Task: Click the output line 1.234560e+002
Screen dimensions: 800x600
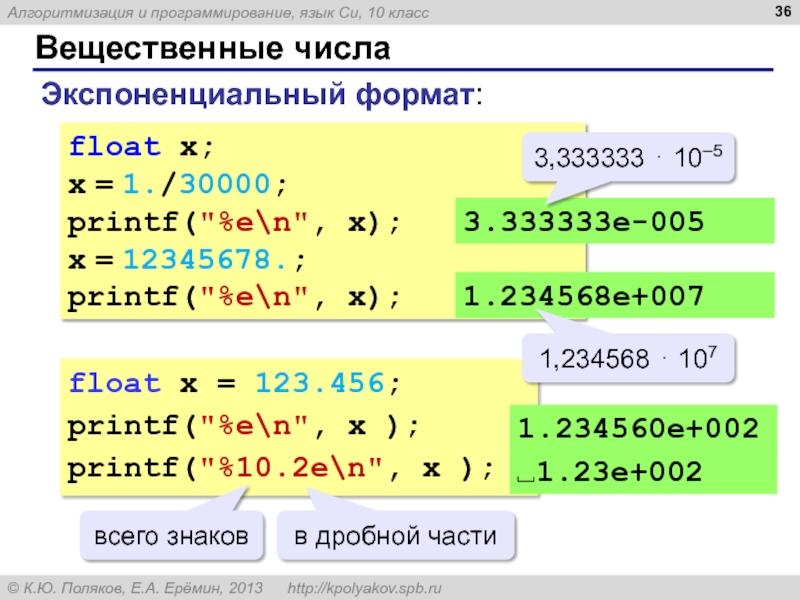Action: (638, 429)
